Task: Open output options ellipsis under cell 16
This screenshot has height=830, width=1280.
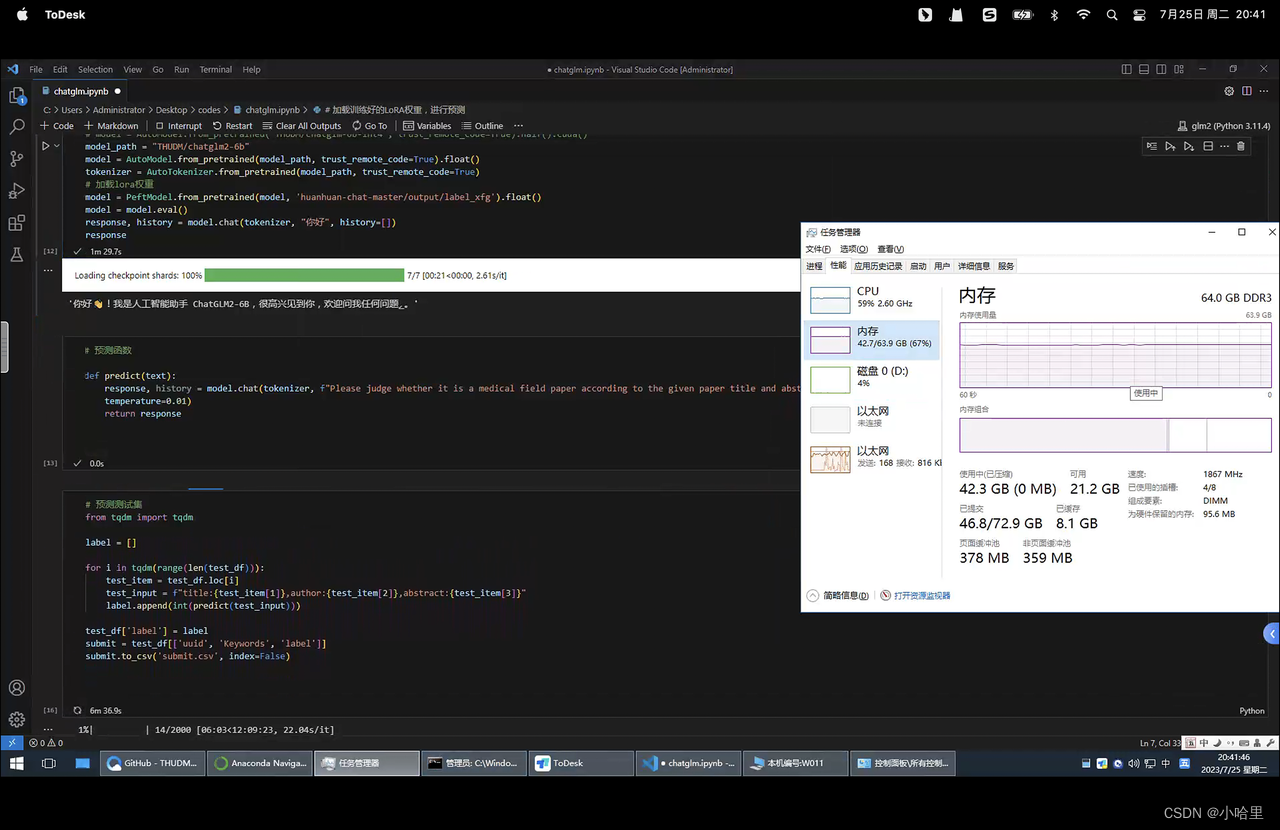Action: click(48, 730)
